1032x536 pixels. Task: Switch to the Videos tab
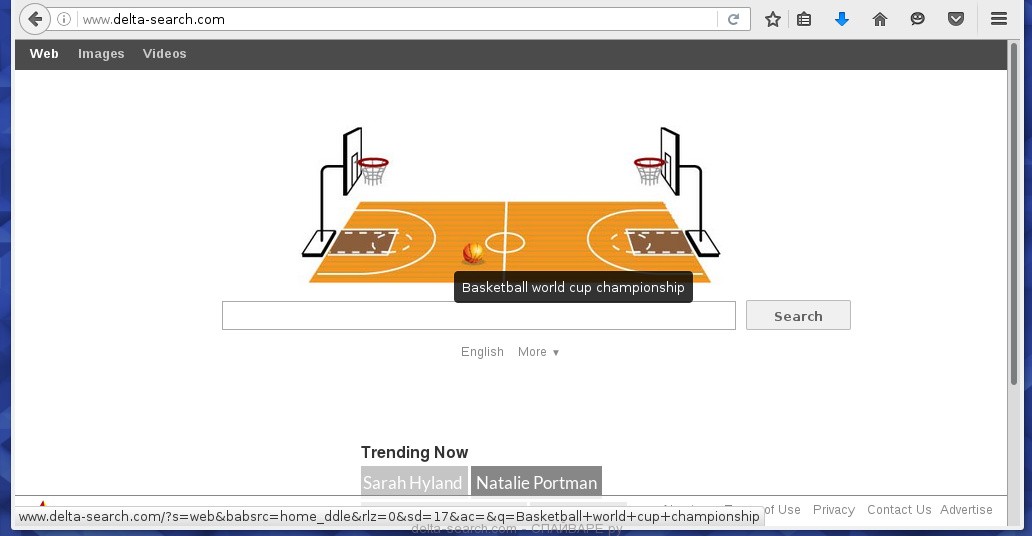tap(164, 54)
